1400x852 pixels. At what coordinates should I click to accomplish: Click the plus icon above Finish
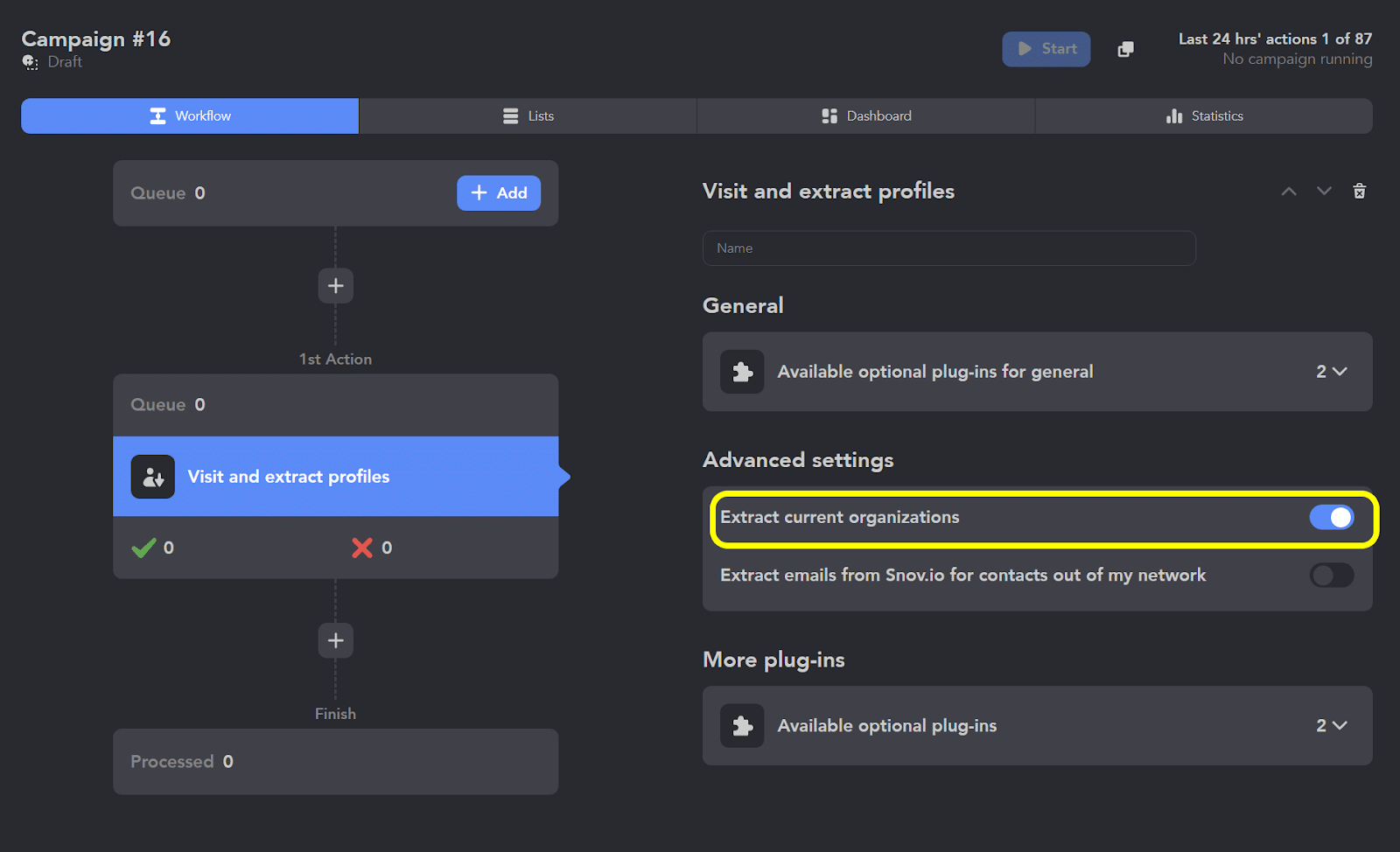pyautogui.click(x=335, y=641)
